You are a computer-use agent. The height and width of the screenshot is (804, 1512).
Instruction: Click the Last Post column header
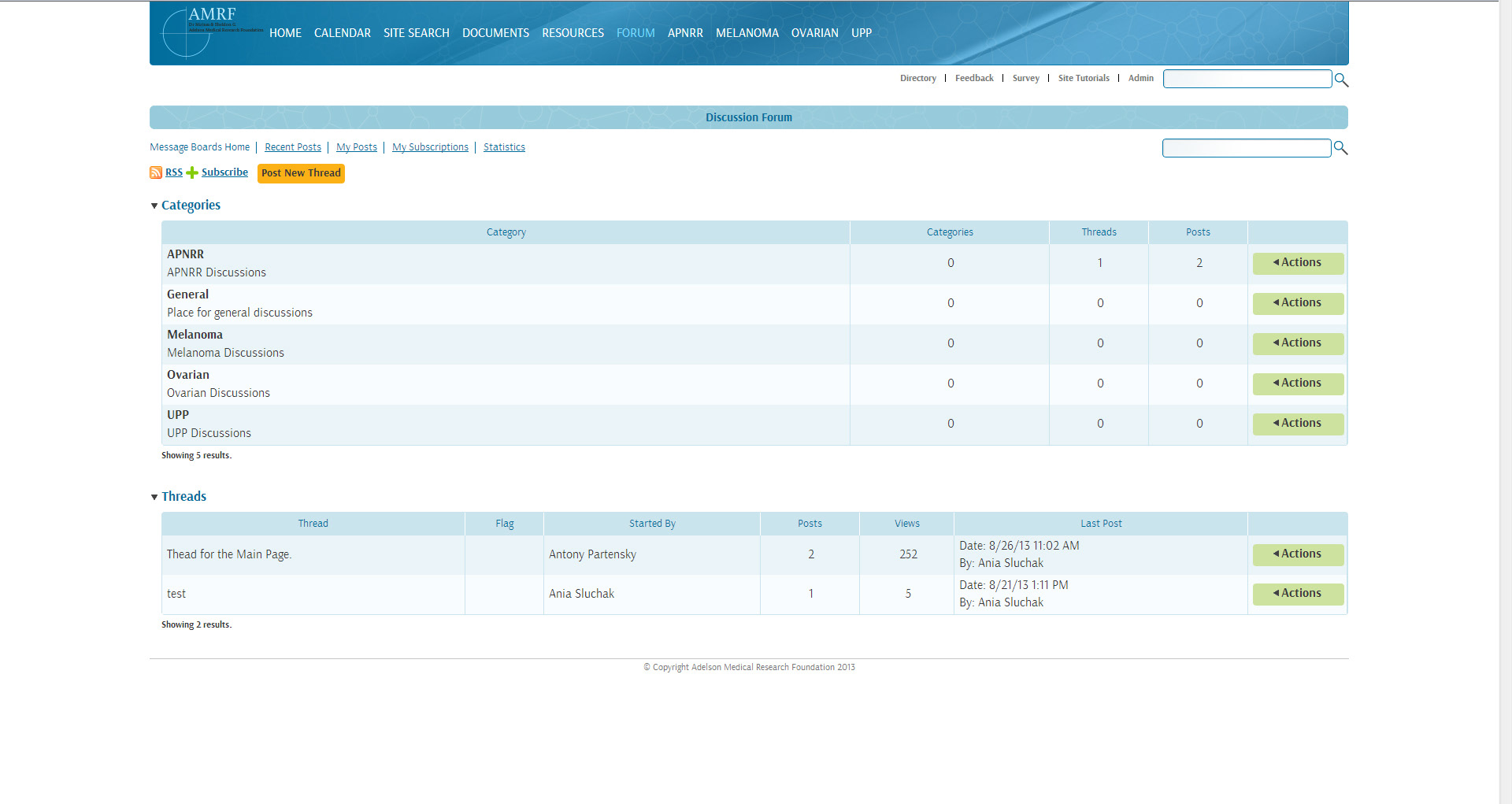(1101, 524)
